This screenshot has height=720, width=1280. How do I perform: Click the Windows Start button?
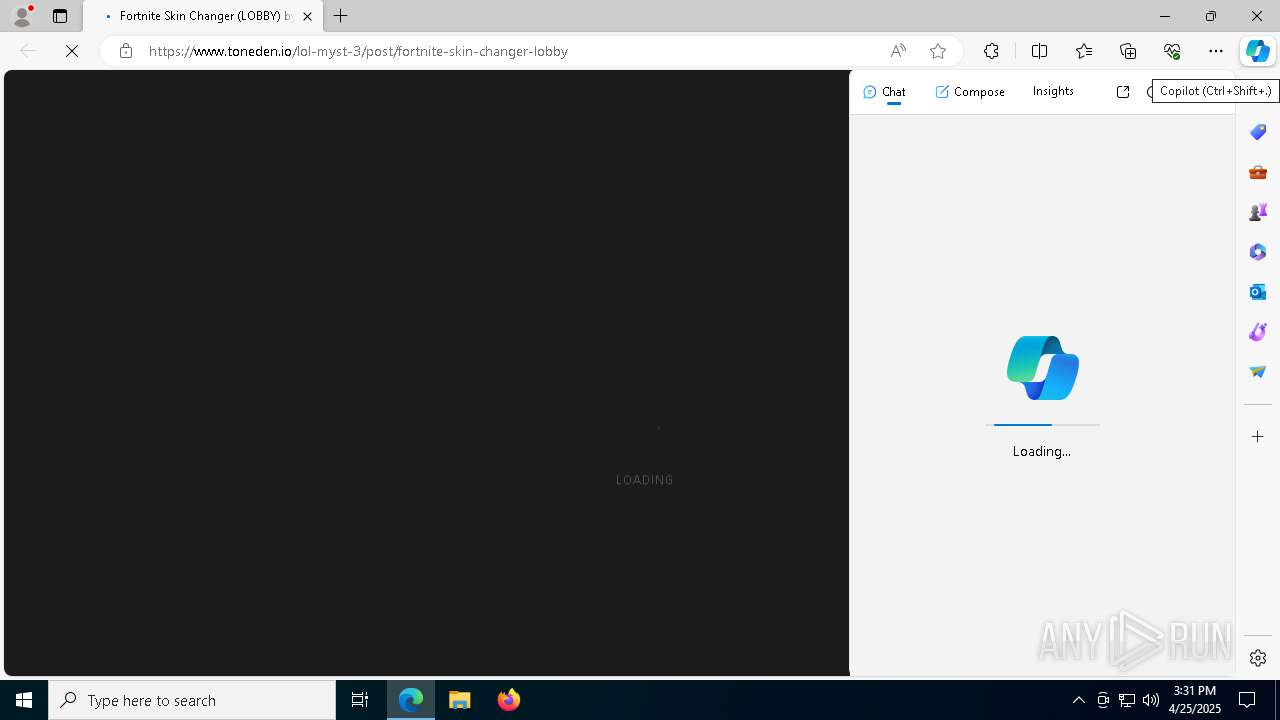coord(24,700)
